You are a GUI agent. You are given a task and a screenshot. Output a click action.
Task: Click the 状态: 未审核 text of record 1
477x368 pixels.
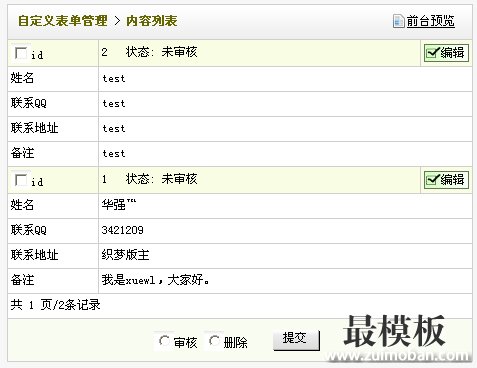[161, 179]
